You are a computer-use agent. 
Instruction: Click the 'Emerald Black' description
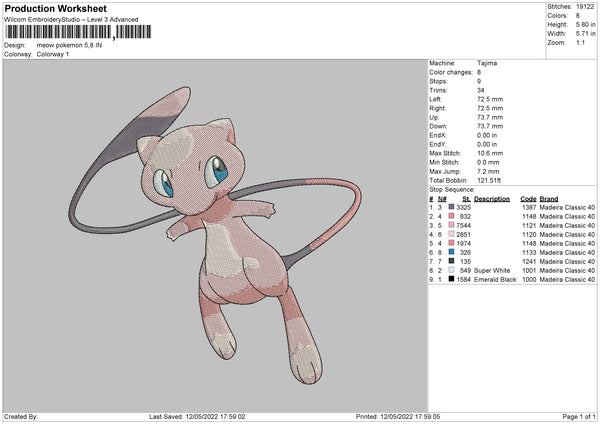tap(495, 280)
